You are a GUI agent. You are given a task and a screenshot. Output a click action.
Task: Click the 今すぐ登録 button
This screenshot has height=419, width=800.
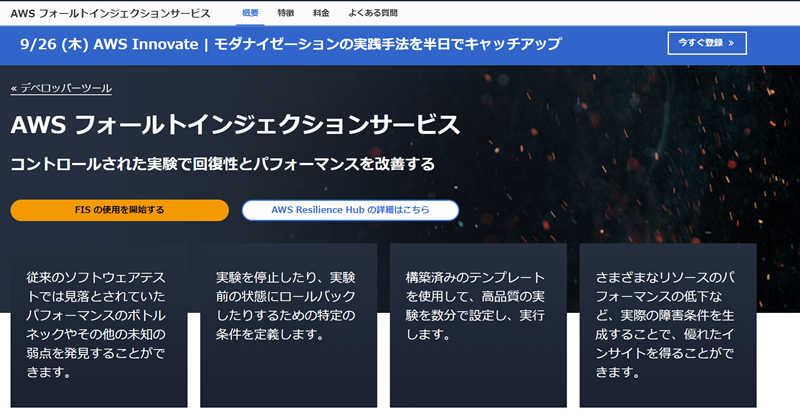pyautogui.click(x=707, y=43)
